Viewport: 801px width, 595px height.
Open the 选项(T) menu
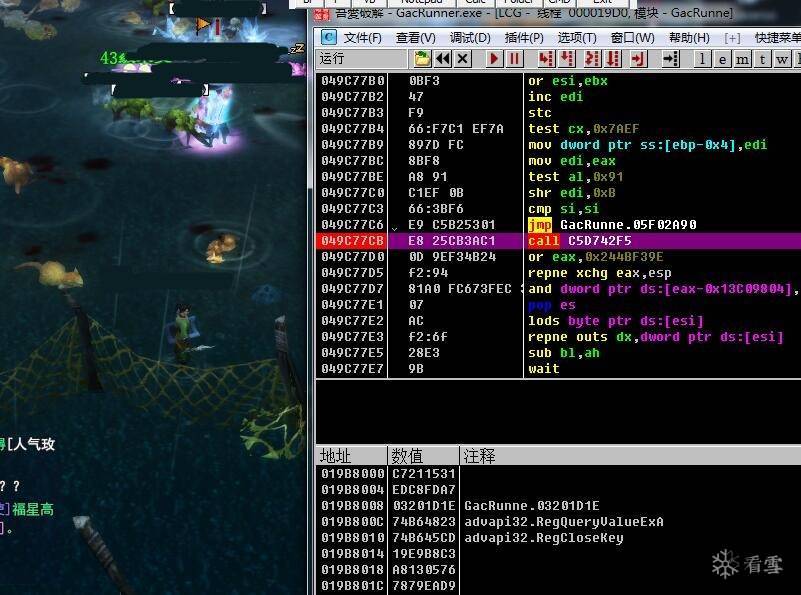coord(577,37)
